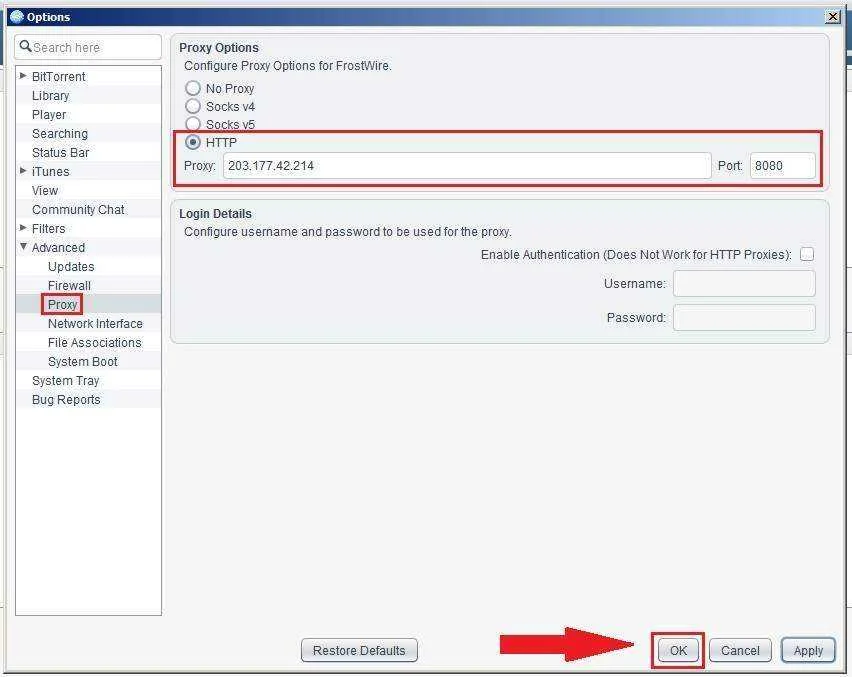This screenshot has width=852, height=677.
Task: Open the System Tray options
Action: tap(66, 381)
